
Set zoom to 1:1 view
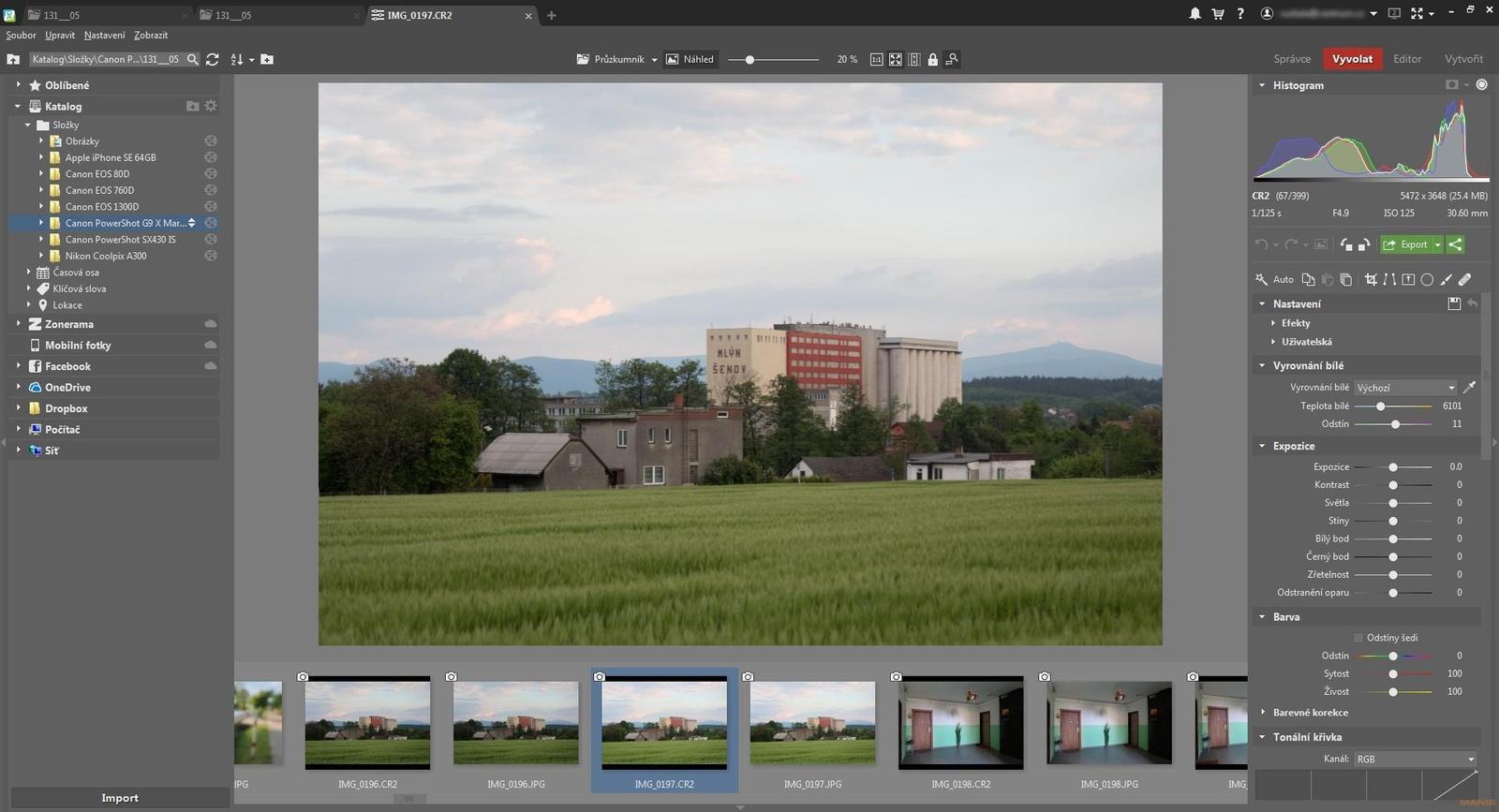point(877,59)
